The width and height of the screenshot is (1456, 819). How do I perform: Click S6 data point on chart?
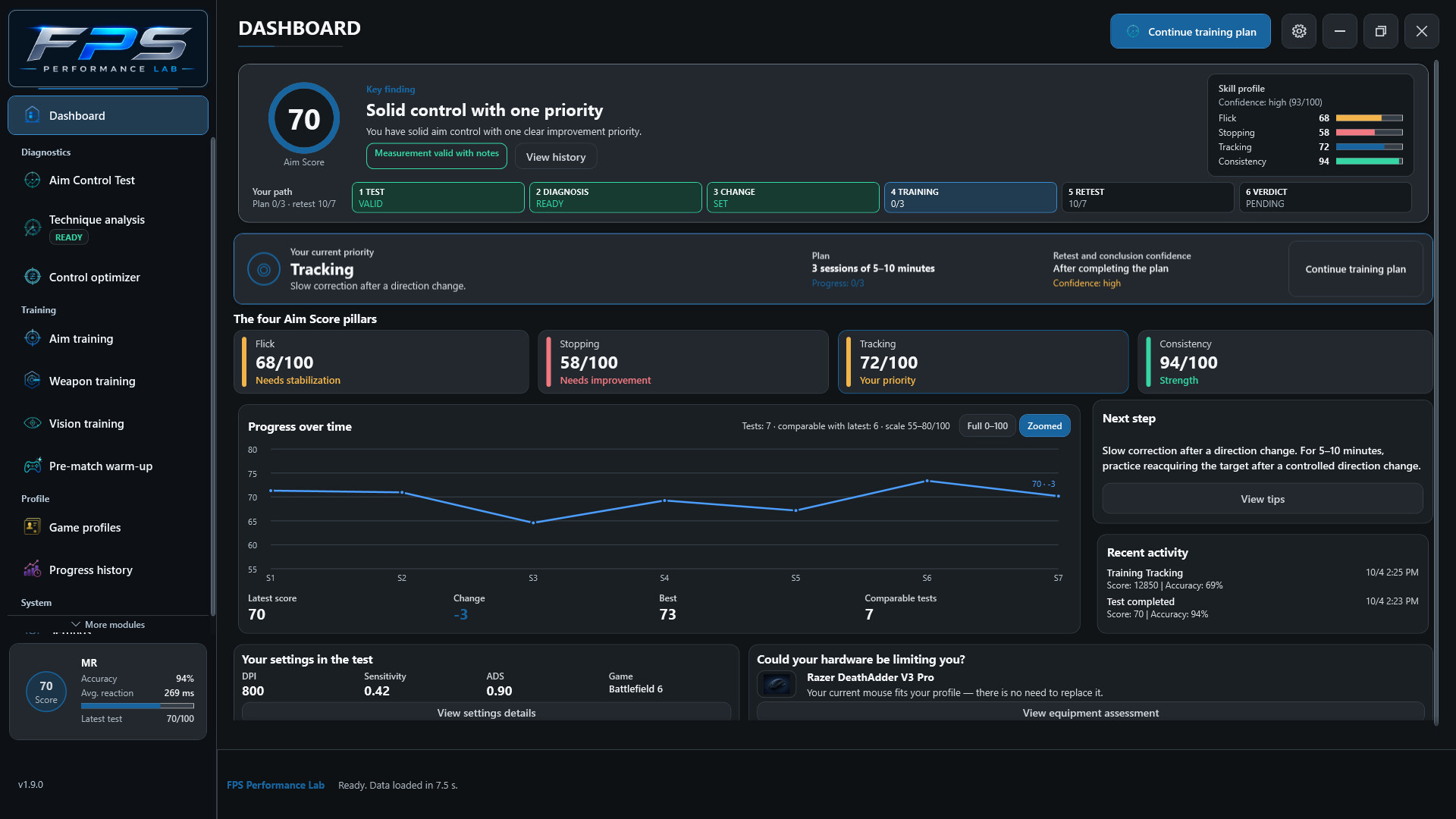tap(927, 481)
